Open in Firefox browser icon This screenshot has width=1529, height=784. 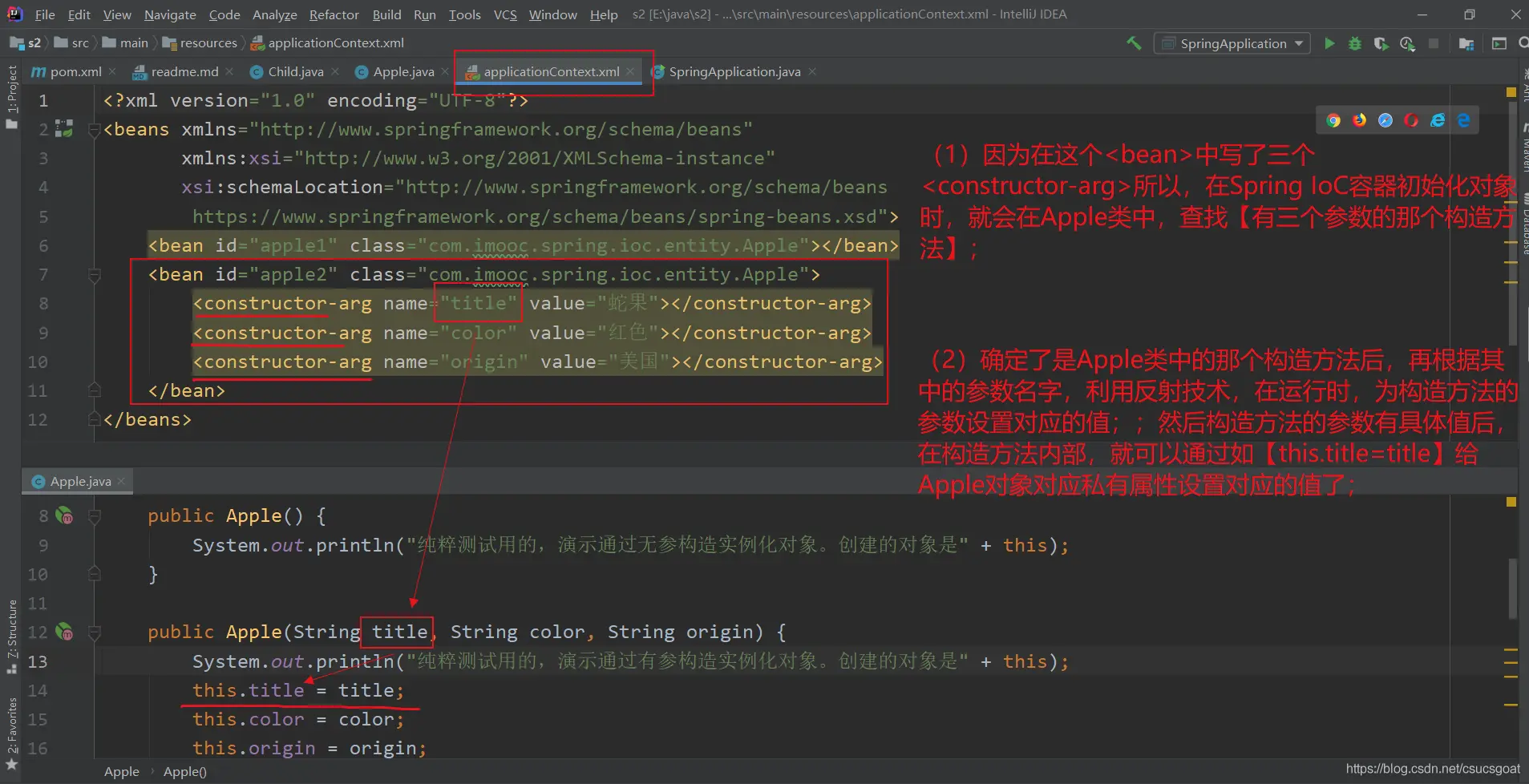pyautogui.click(x=1359, y=120)
